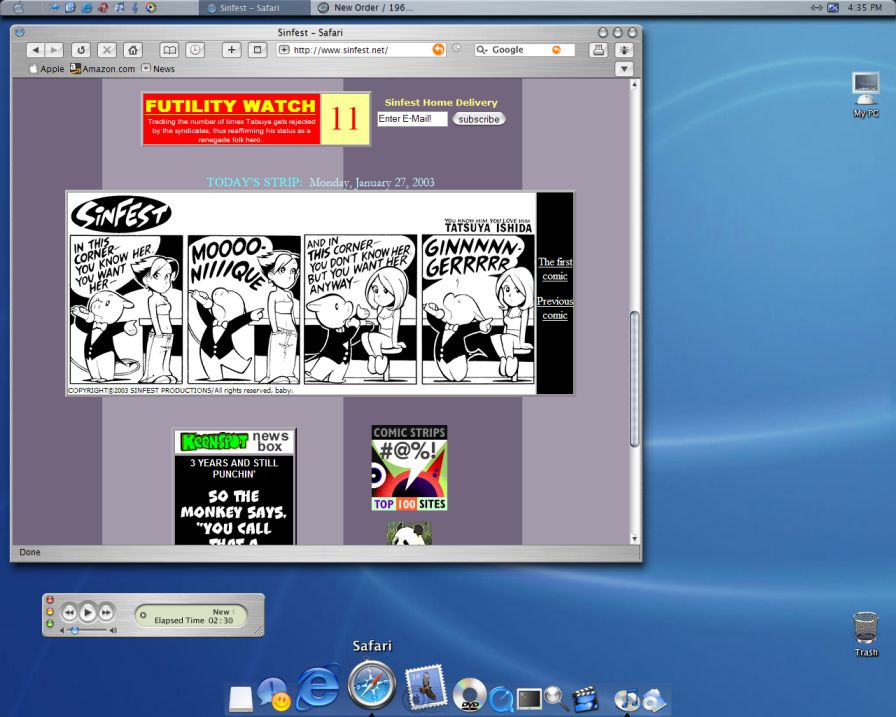The width and height of the screenshot is (896, 717).
Task: Open the bookmarks book icon
Action: [x=169, y=50]
